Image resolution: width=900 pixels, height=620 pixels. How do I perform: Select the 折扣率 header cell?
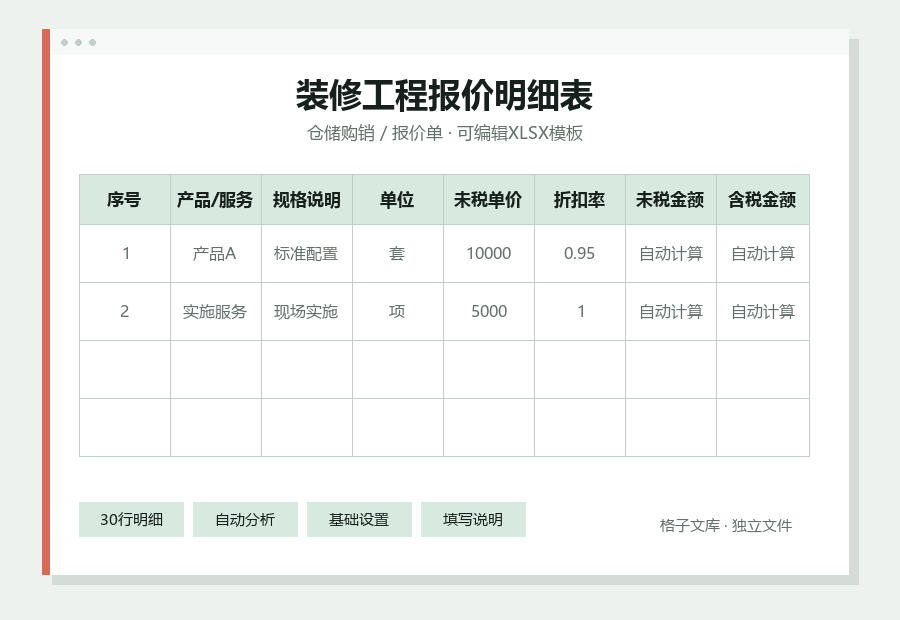pos(580,200)
